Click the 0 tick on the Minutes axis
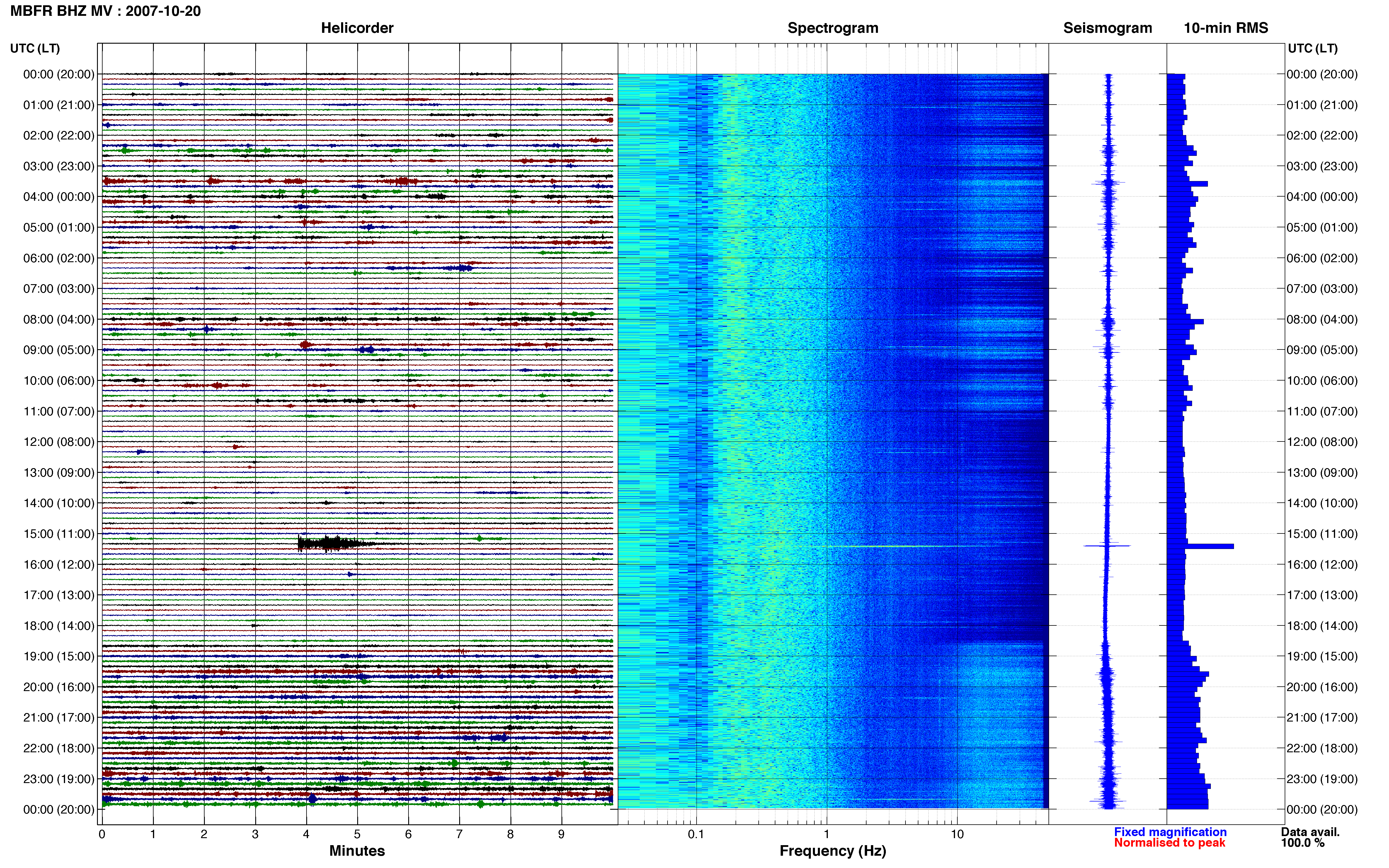1389x868 pixels. click(102, 834)
